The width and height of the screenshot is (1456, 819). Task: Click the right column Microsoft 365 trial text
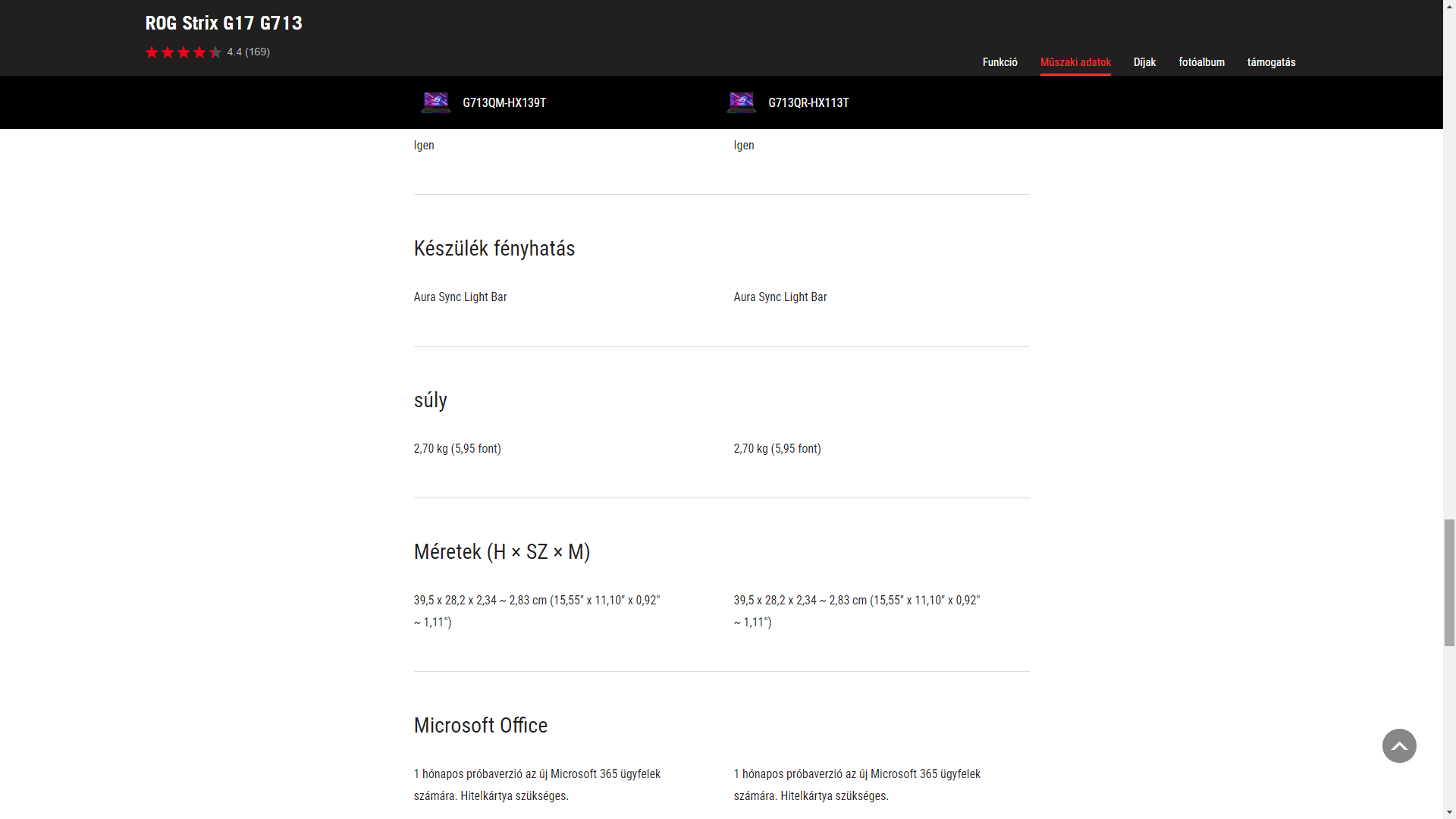(857, 785)
